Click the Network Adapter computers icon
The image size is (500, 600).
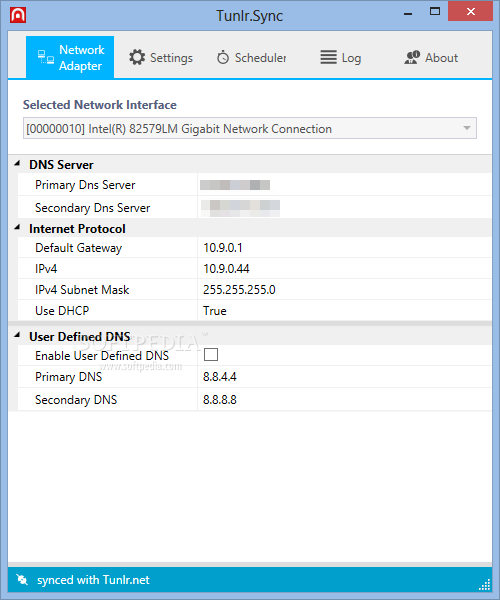point(46,57)
